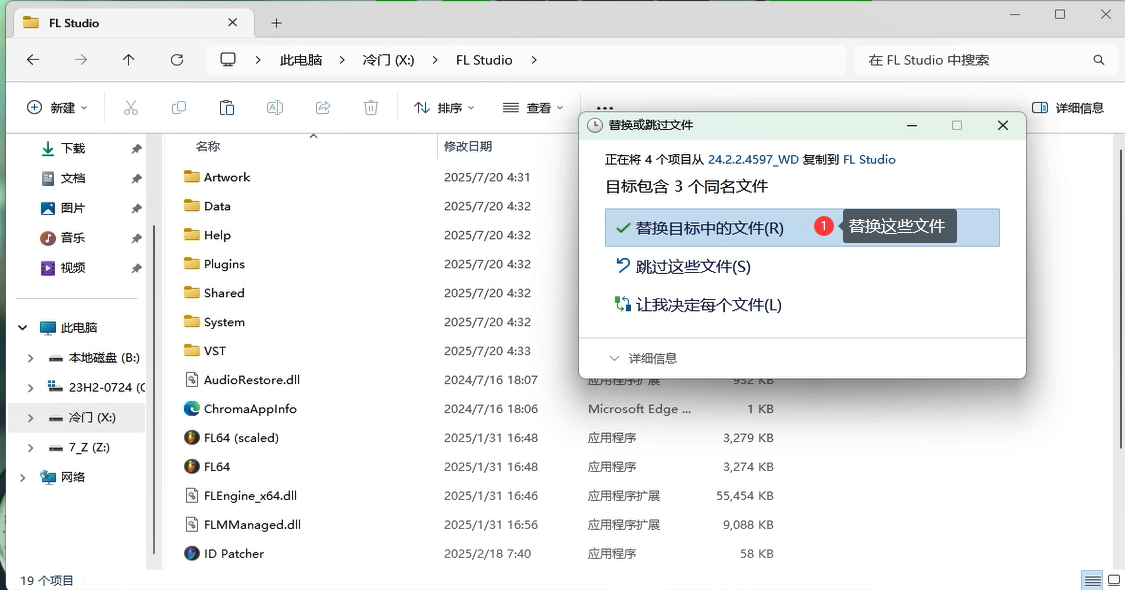
Task: Select the FL64 (scaled) application icon
Action: point(192,438)
